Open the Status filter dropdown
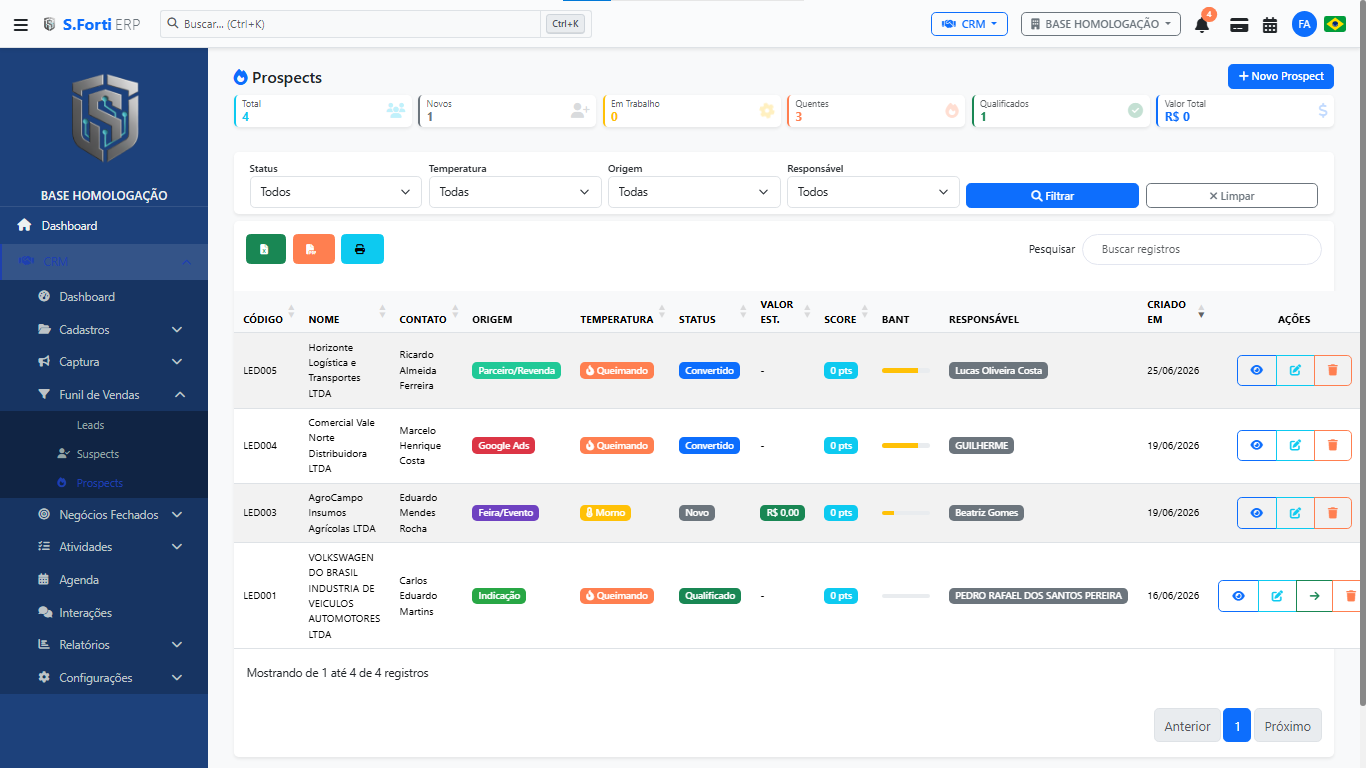 (336, 192)
